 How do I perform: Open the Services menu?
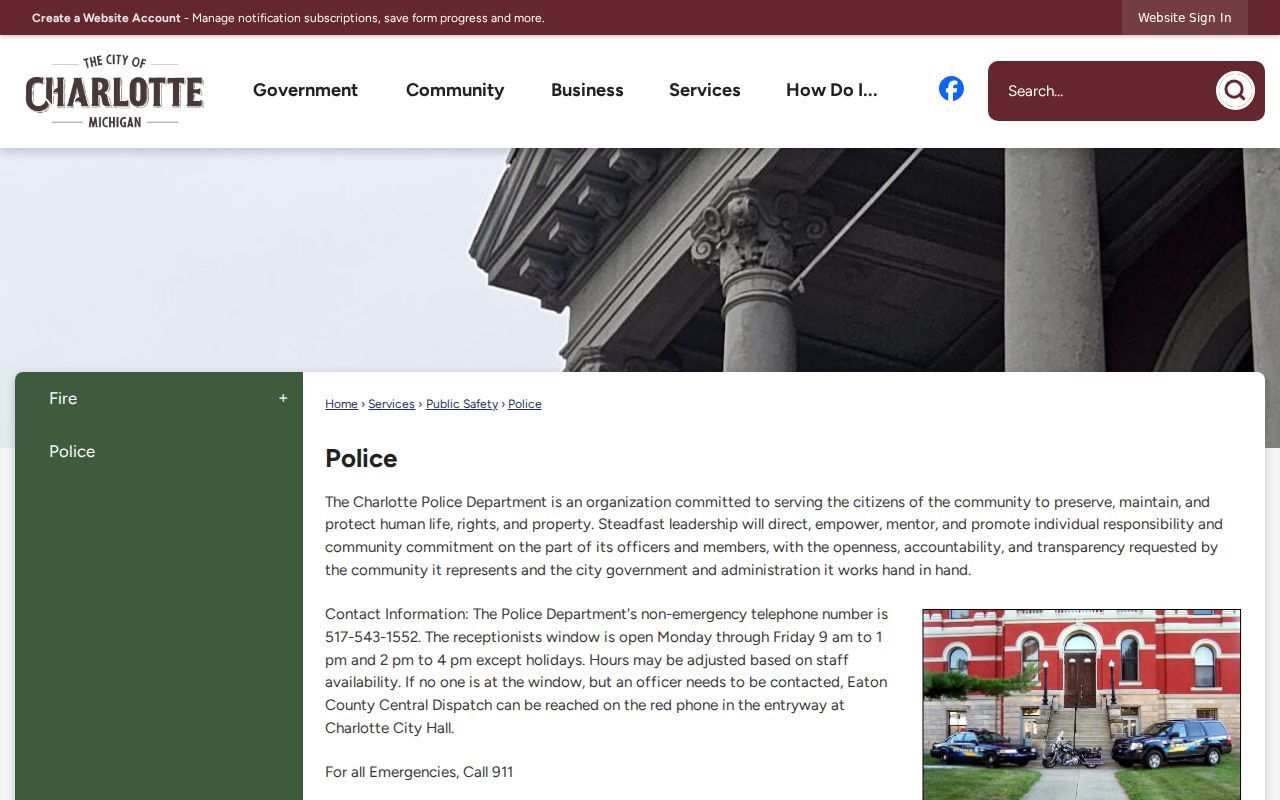pyautogui.click(x=705, y=90)
